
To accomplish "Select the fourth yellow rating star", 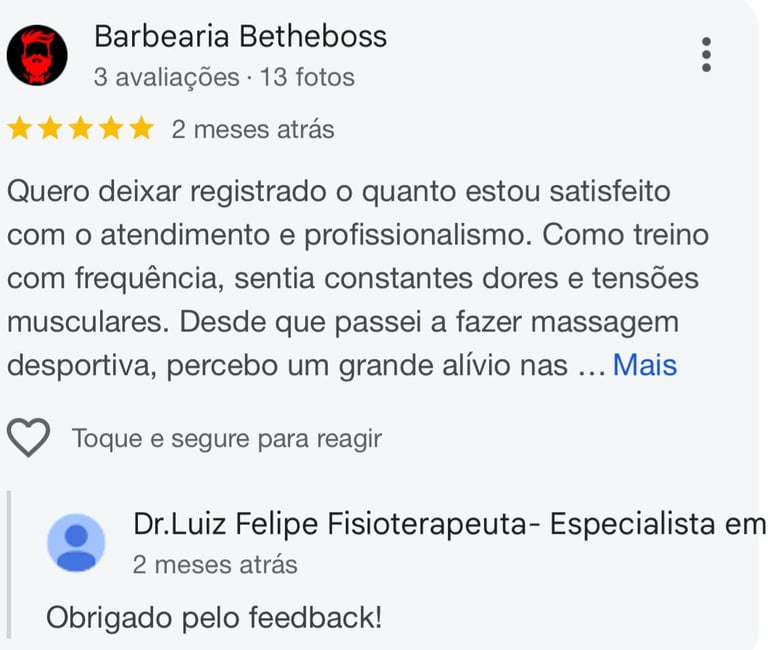I will pyautogui.click(x=111, y=128).
